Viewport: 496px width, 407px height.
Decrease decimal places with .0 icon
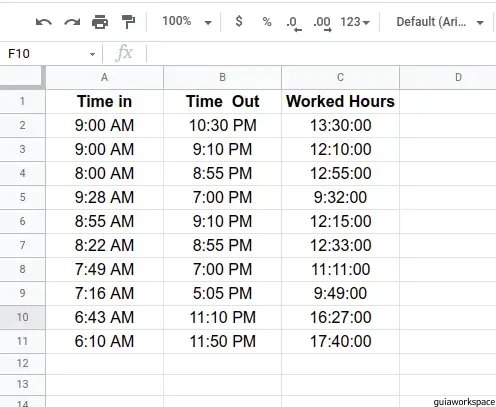click(294, 23)
